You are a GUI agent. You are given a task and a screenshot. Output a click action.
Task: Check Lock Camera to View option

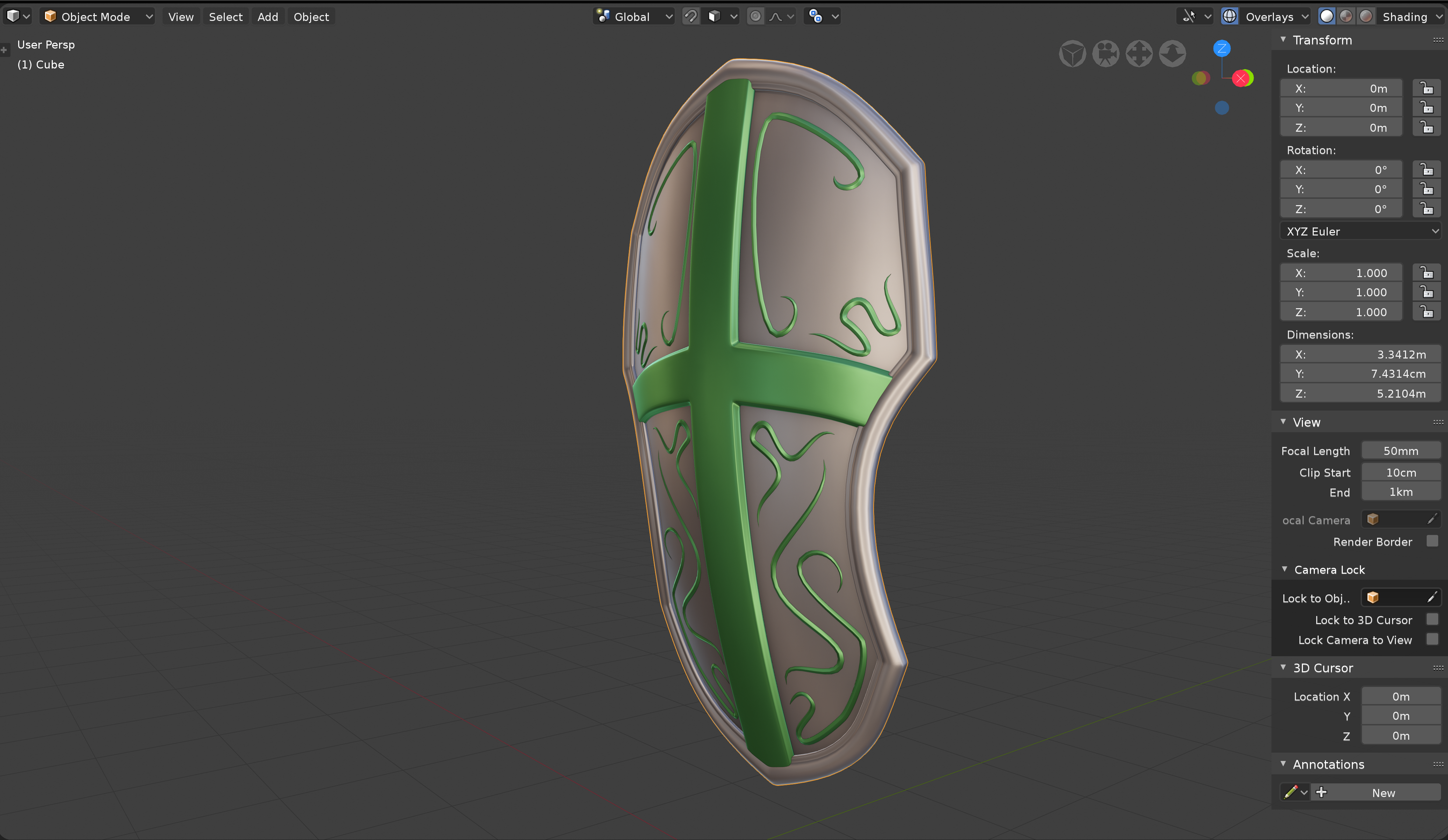(1433, 640)
